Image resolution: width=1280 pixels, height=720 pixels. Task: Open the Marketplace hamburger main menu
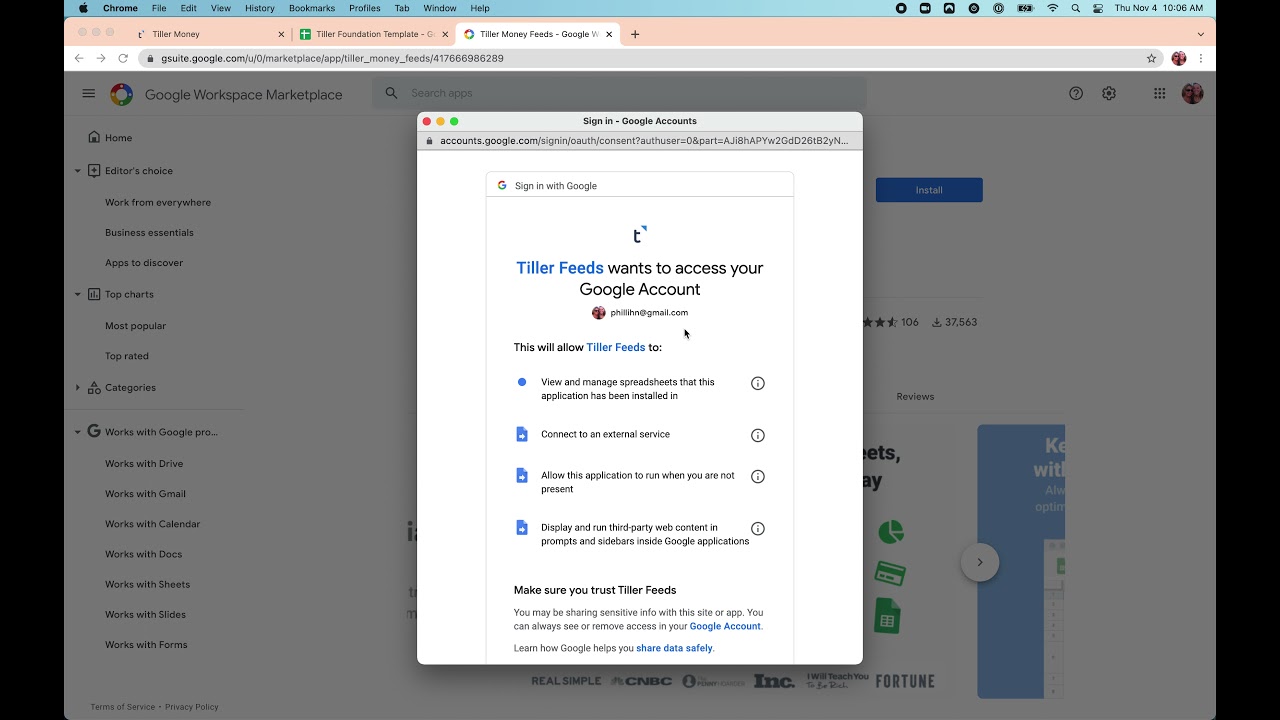(89, 94)
